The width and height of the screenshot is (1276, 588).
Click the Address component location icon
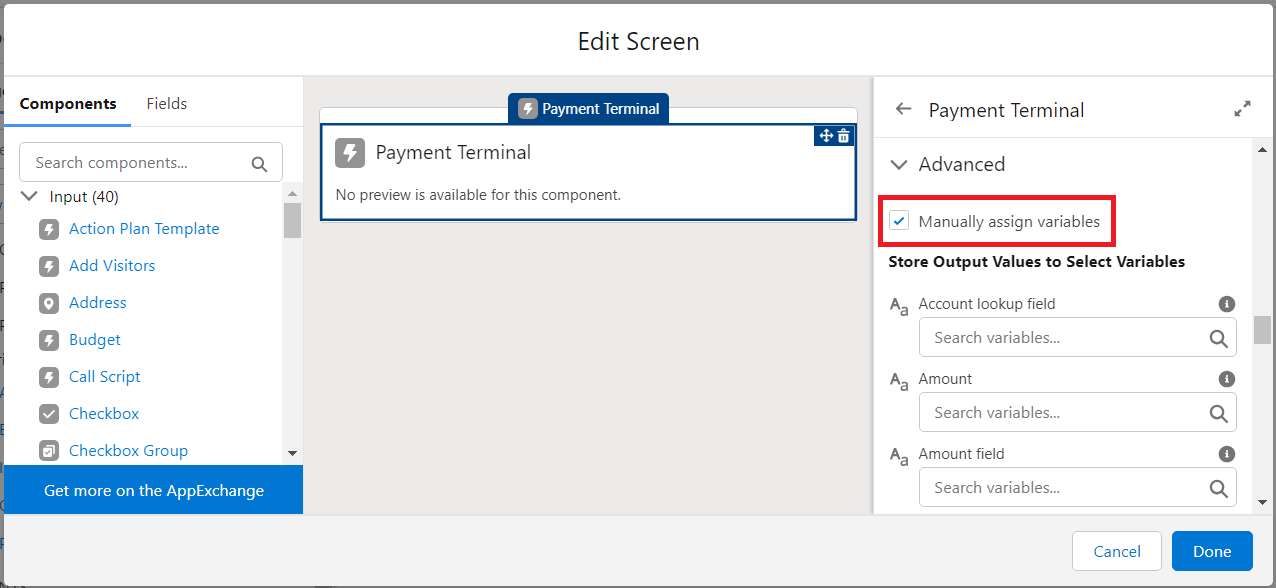pyautogui.click(x=49, y=303)
